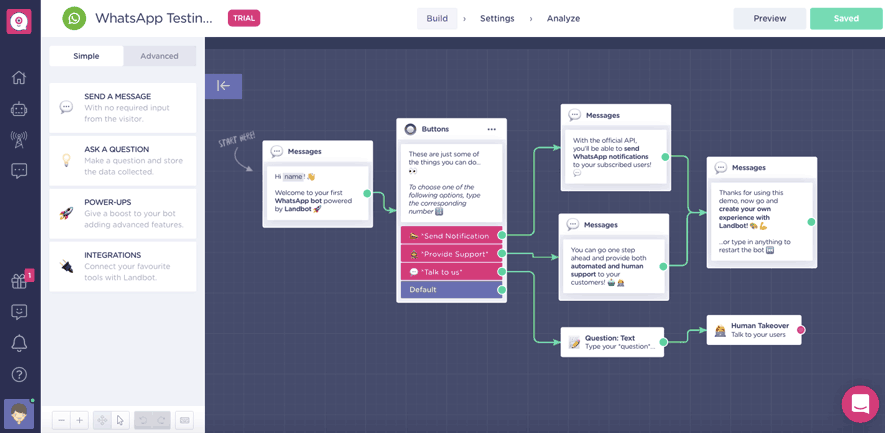This screenshot has height=433, width=885.
Task: Click the Default option output connector
Action: pos(502,290)
